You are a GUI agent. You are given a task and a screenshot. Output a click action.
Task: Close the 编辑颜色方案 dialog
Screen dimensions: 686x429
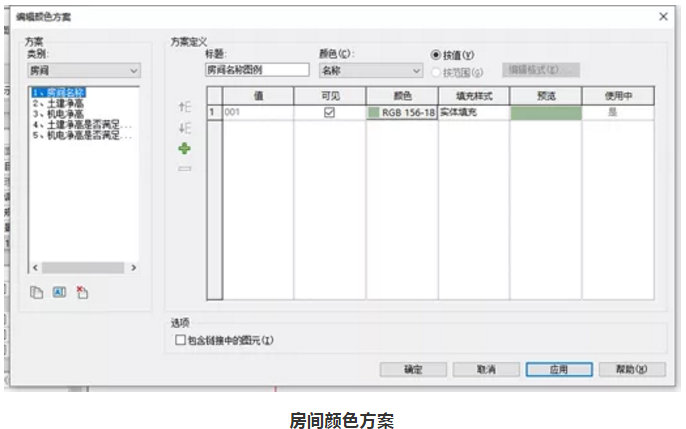tap(663, 17)
